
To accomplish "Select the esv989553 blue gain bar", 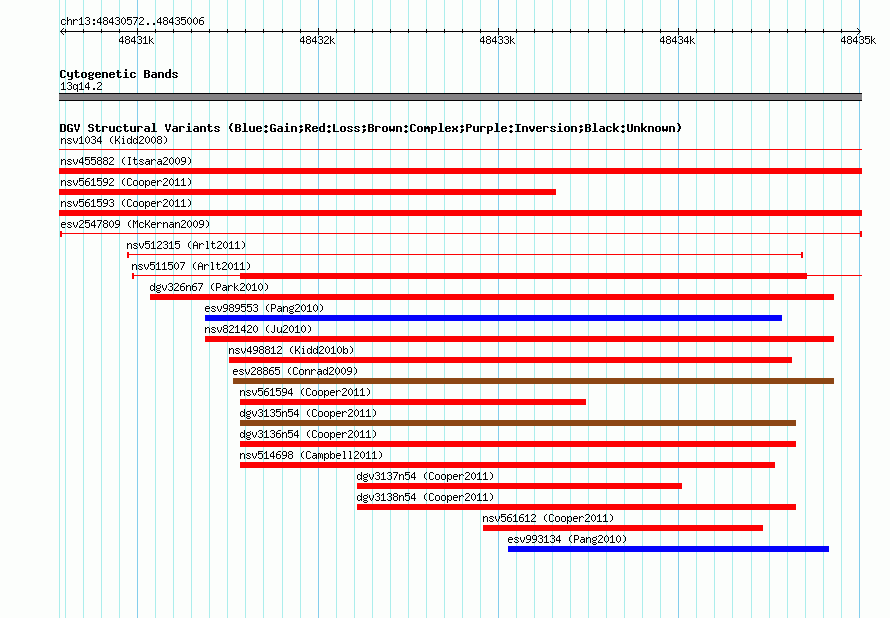I will [493, 318].
